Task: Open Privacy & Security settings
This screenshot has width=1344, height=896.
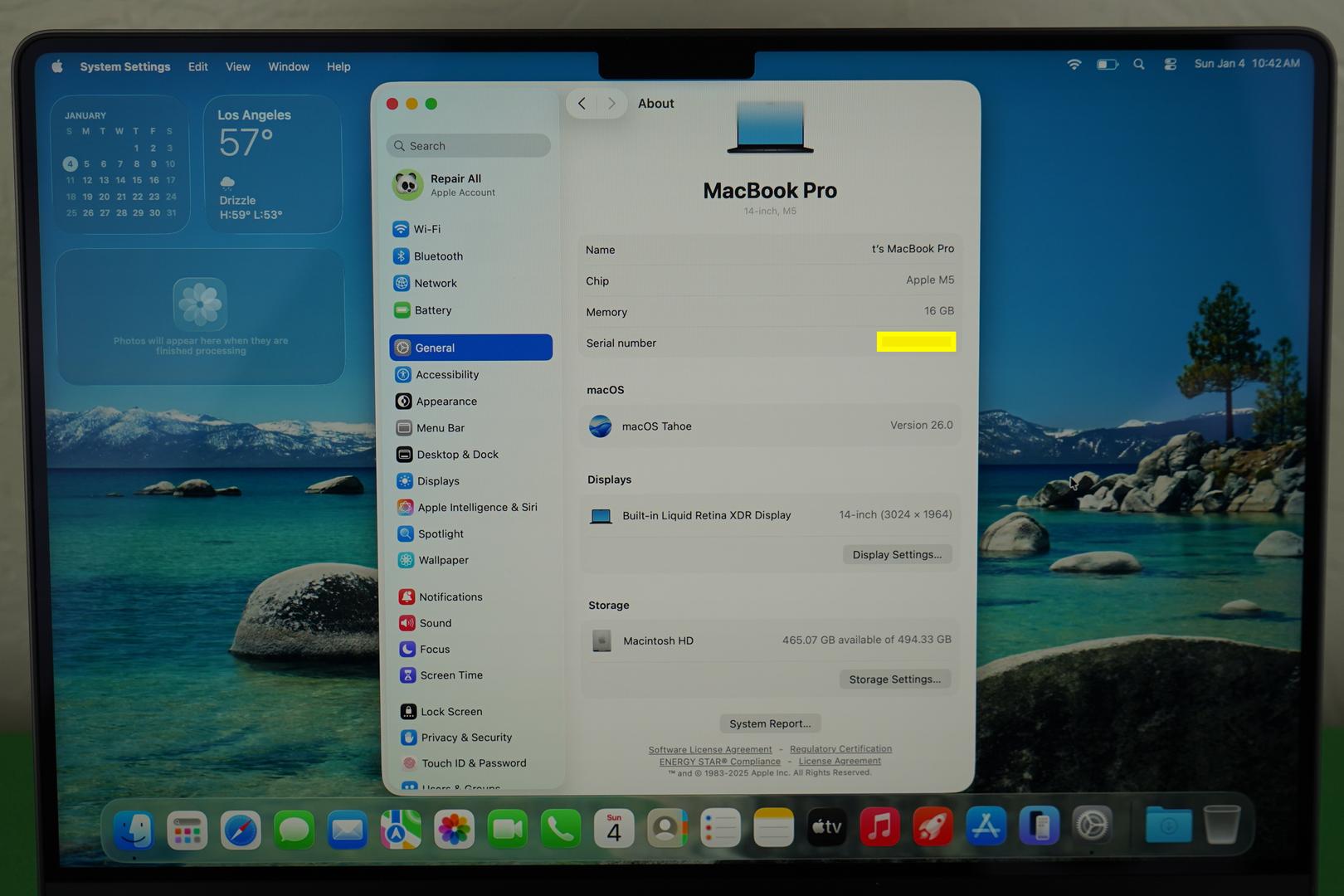Action: tap(465, 738)
